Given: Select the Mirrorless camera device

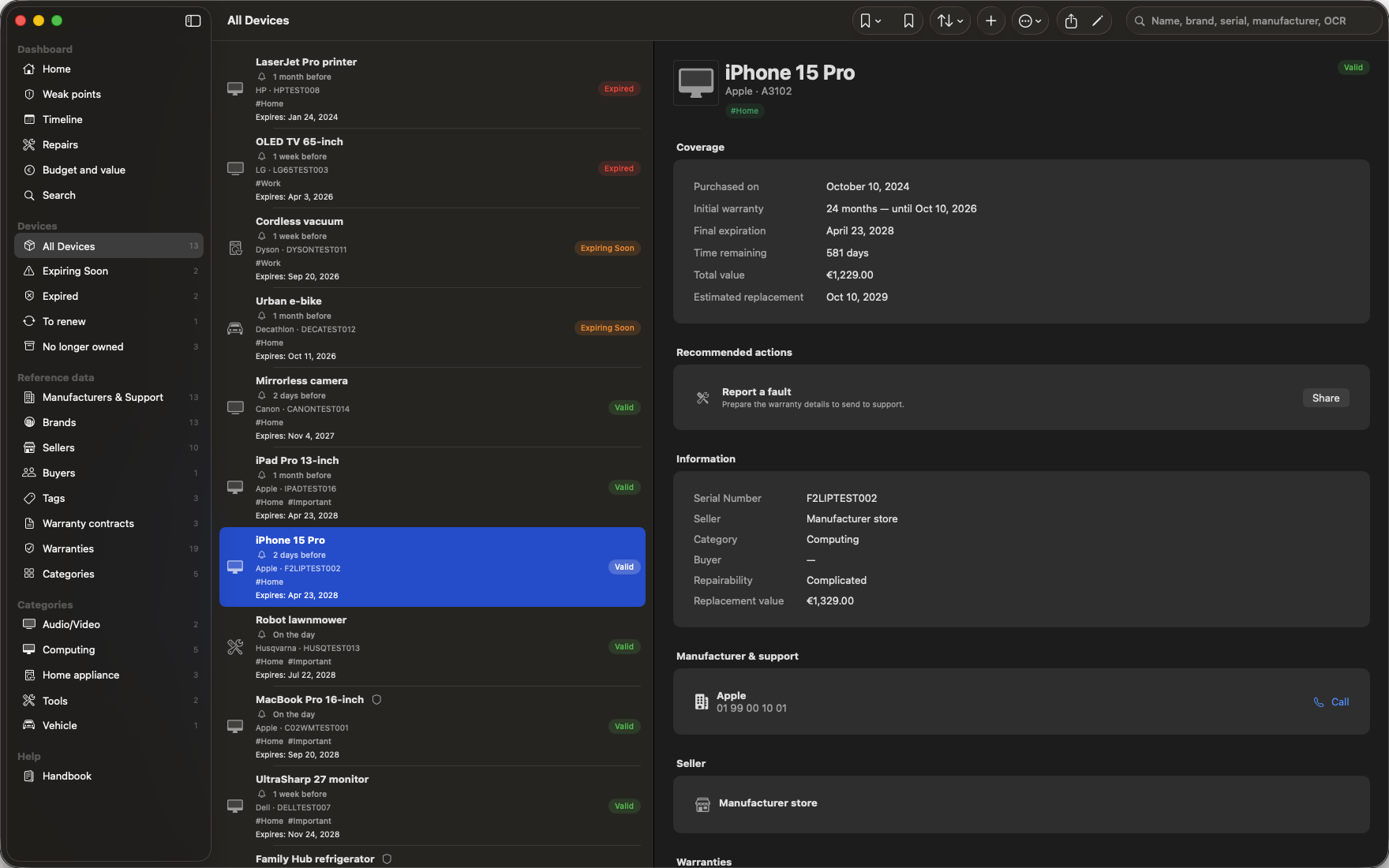Looking at the screenshot, I should 432,408.
